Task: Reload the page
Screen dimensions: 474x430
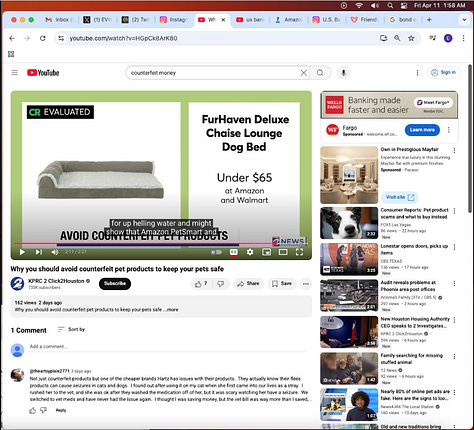Action: (43, 38)
